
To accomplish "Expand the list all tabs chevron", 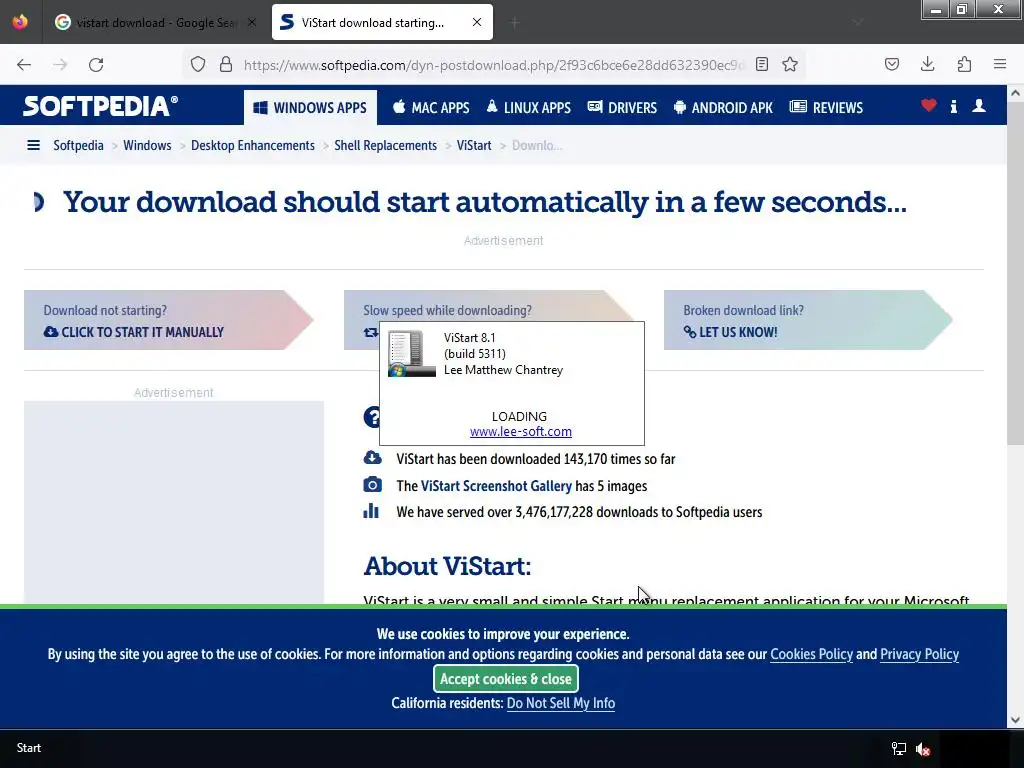I will coord(857,22).
